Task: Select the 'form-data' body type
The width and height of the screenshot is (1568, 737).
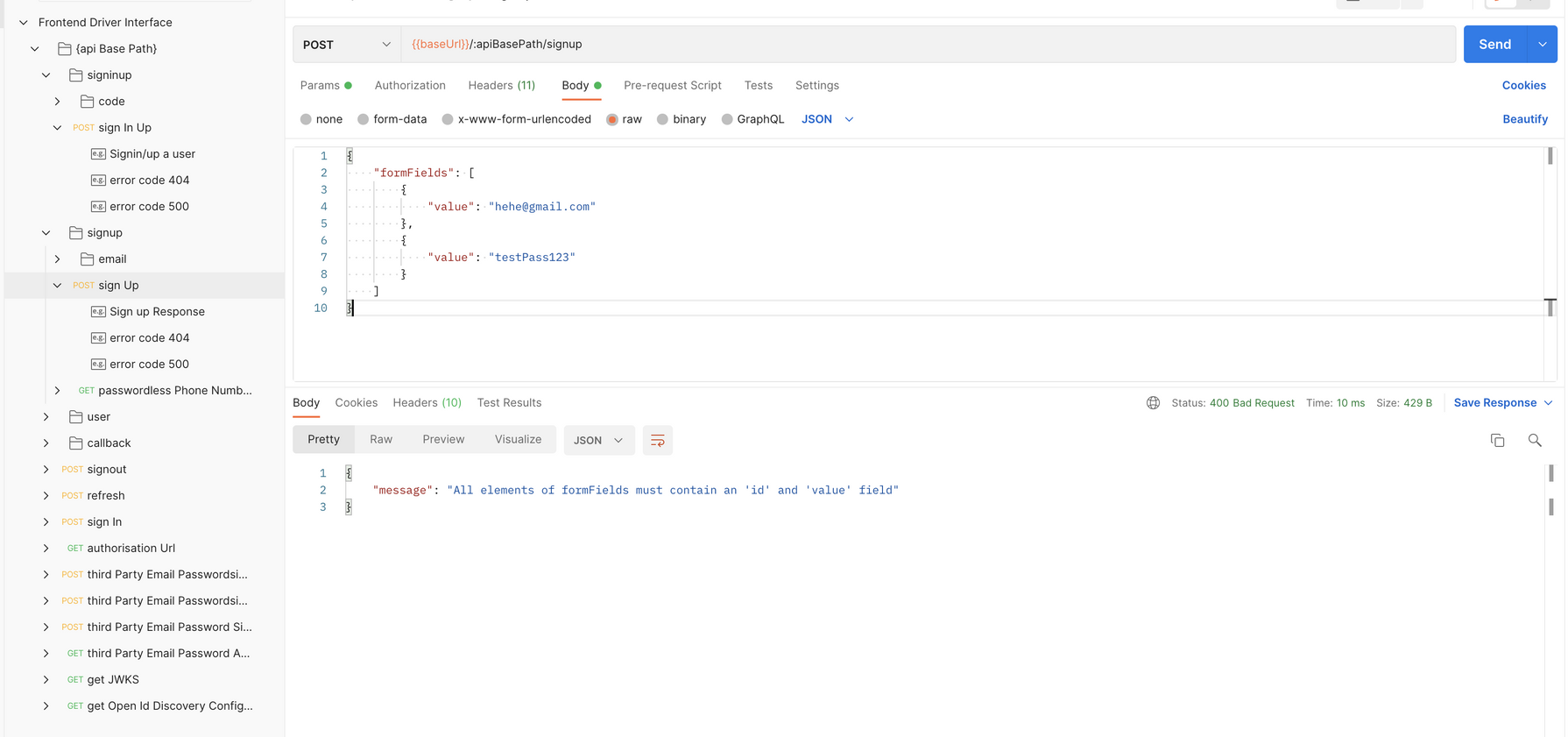Action: point(363,119)
